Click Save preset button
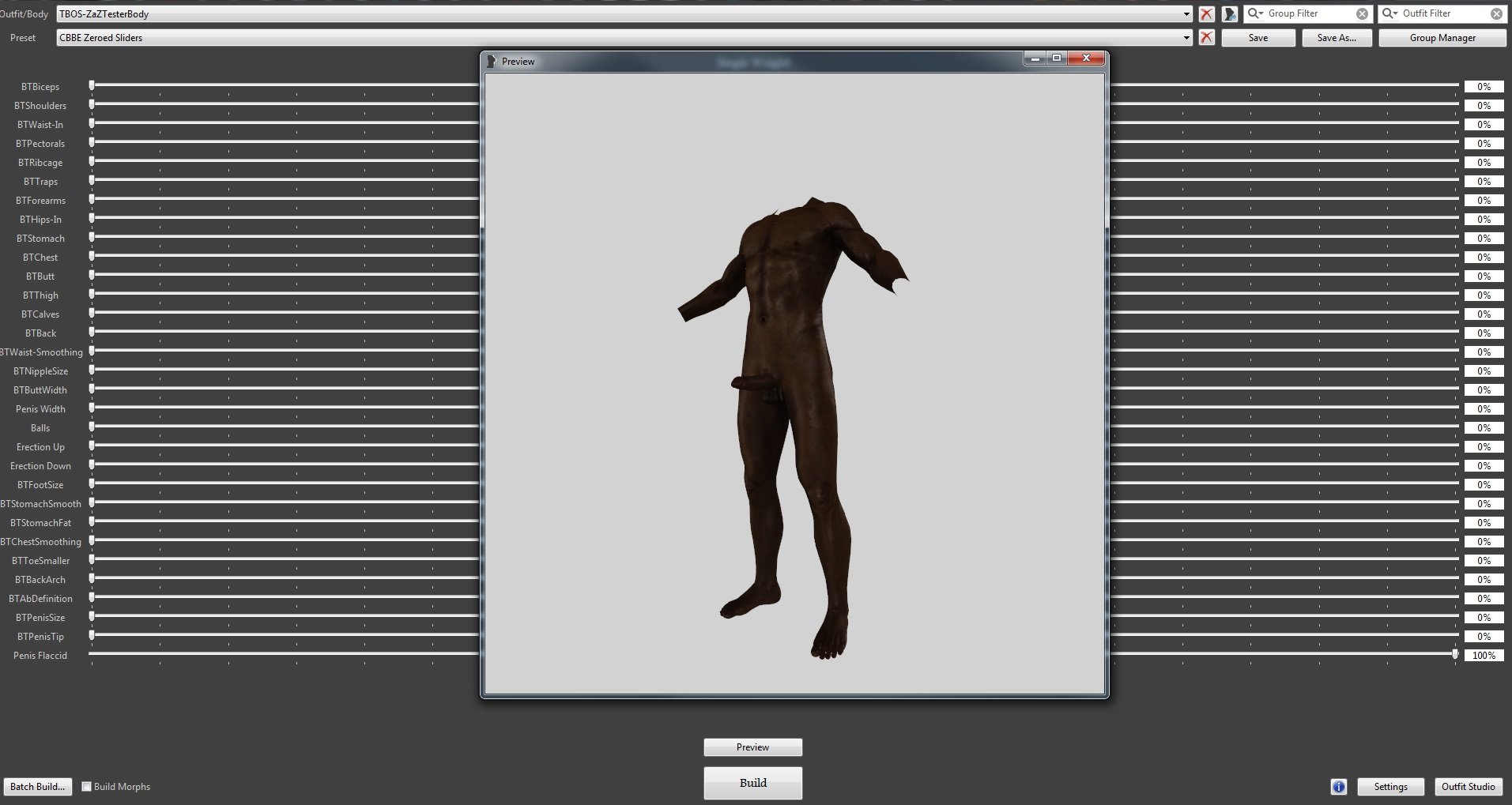 (x=1258, y=37)
